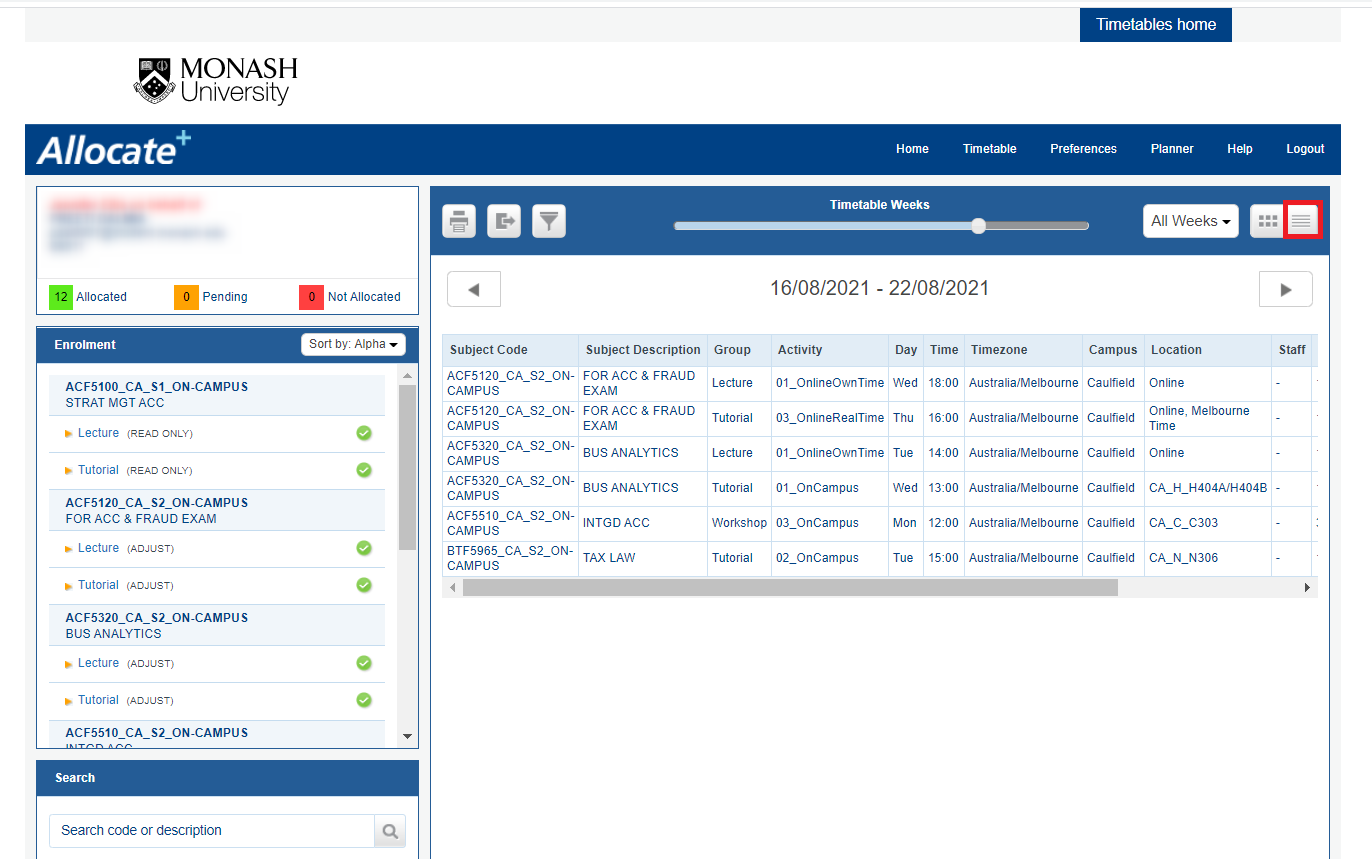1372x859 pixels.
Task: Click the search magnifier icon
Action: (x=390, y=831)
